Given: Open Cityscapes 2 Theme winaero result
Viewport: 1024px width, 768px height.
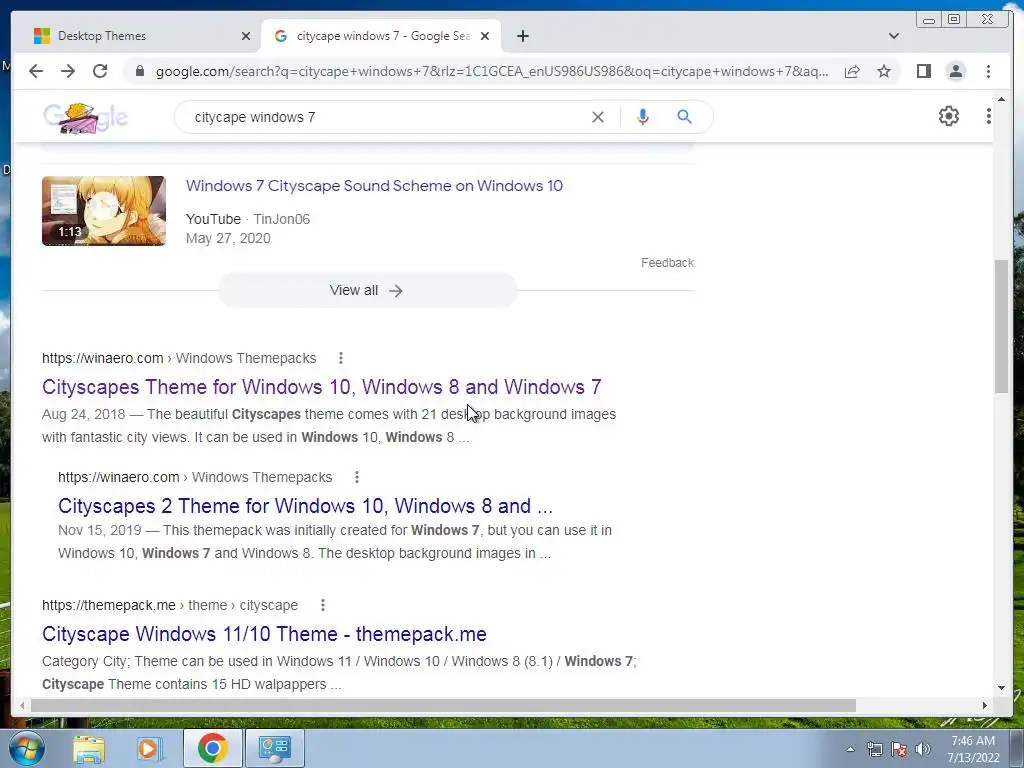Looking at the screenshot, I should point(305,506).
